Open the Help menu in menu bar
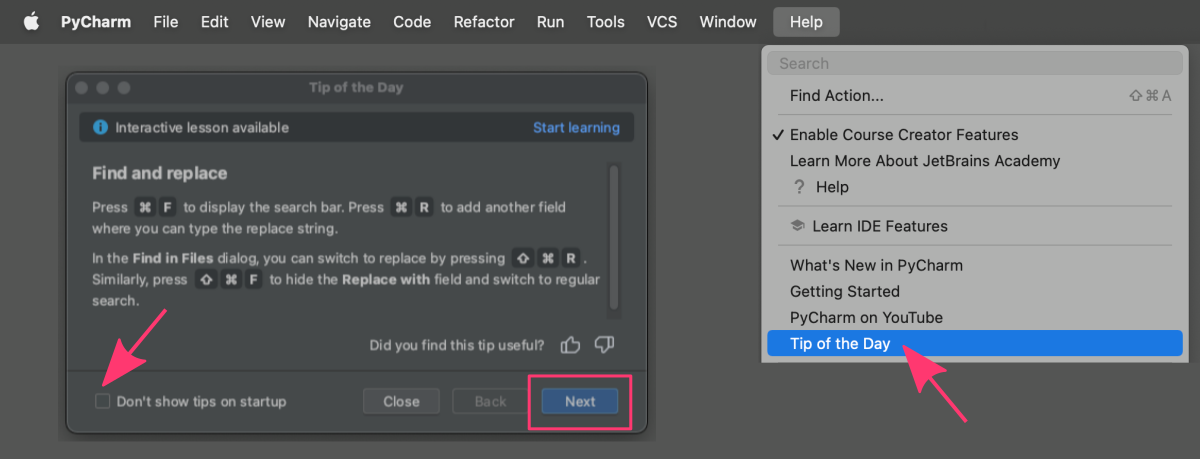Screen dimensions: 1200x459 pyautogui.click(x=806, y=21)
